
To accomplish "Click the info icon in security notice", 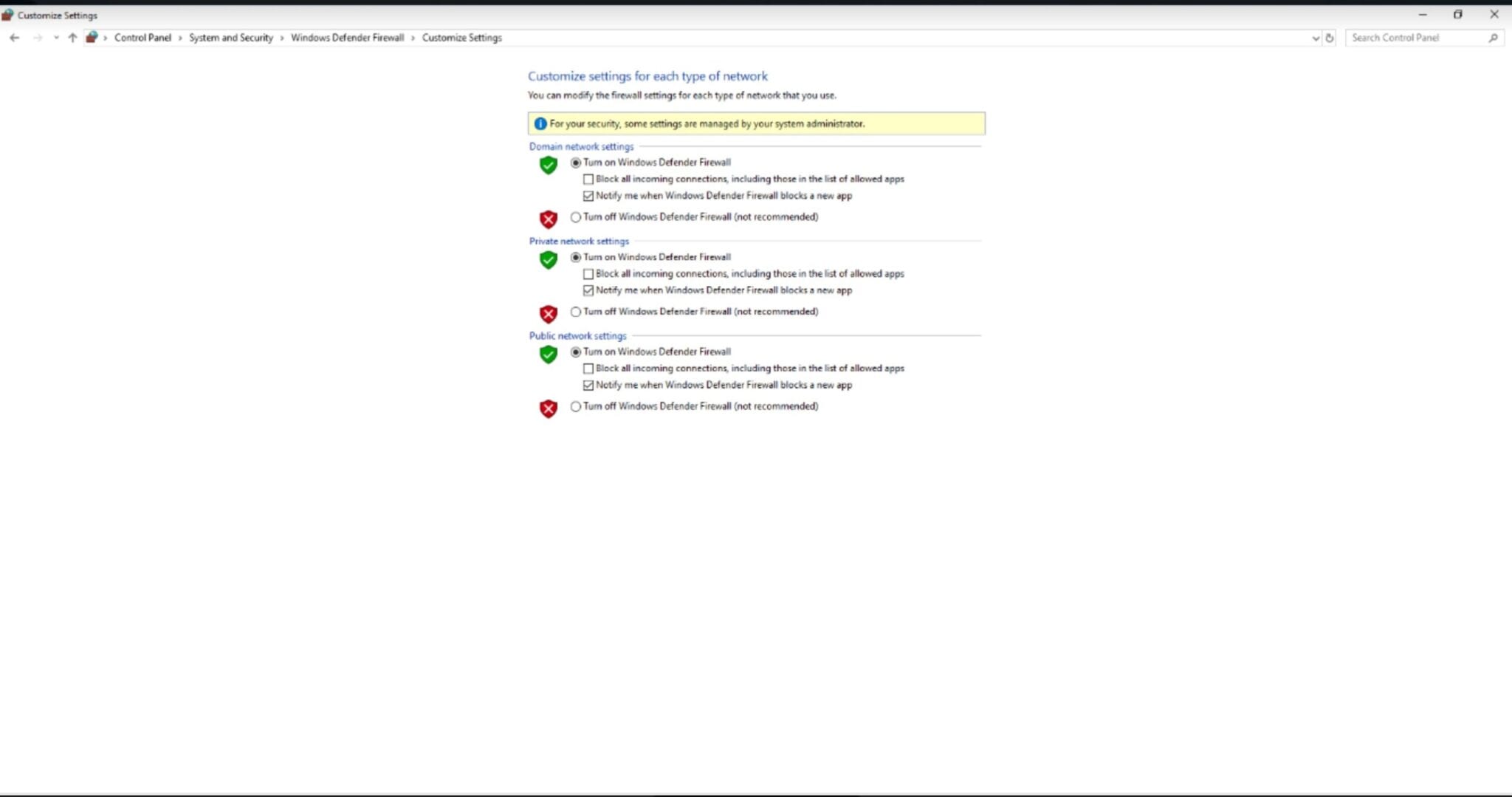I will click(x=540, y=123).
